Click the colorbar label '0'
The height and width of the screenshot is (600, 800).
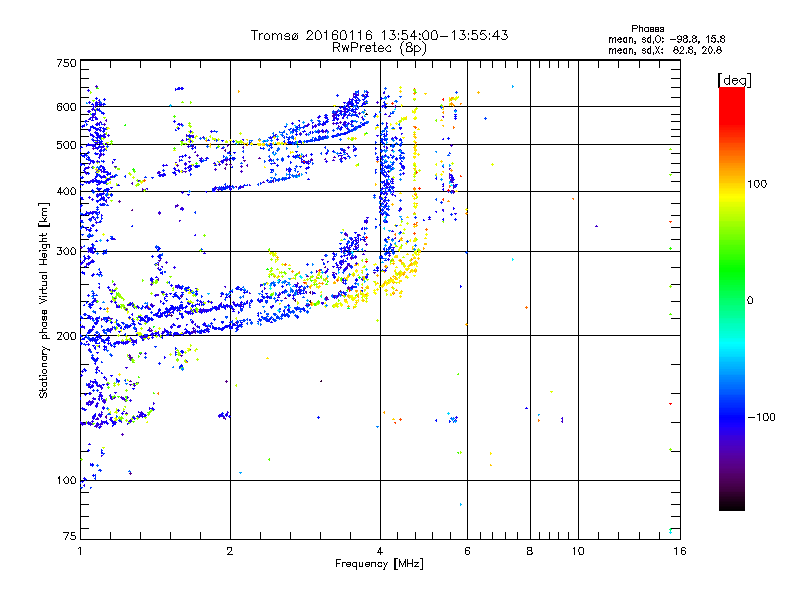[750, 301]
